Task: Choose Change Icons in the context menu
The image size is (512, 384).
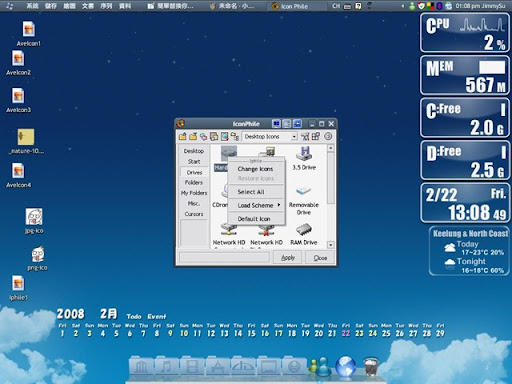Action: [256, 169]
